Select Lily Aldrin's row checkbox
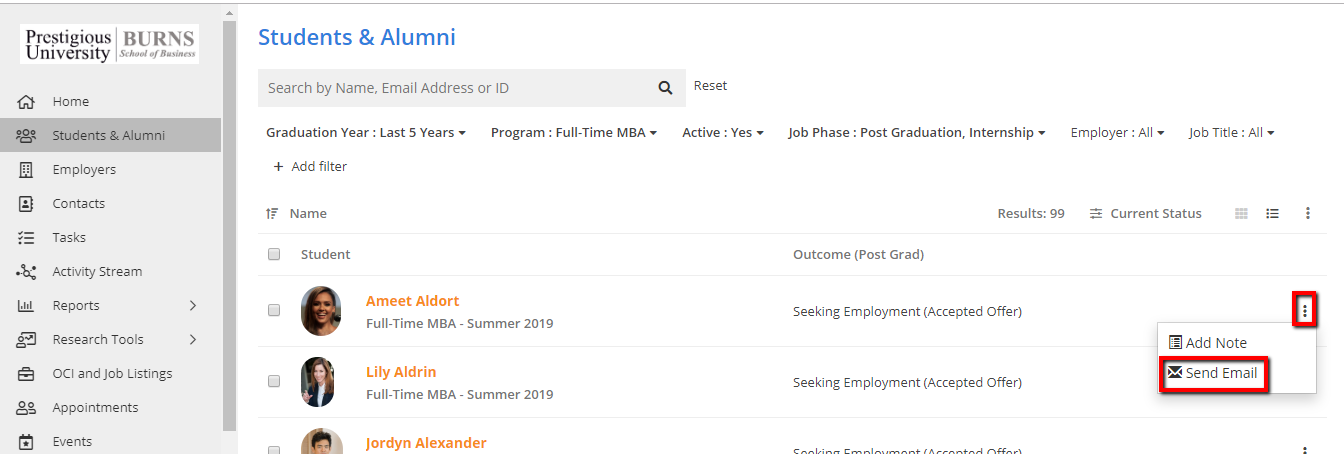 click(274, 382)
